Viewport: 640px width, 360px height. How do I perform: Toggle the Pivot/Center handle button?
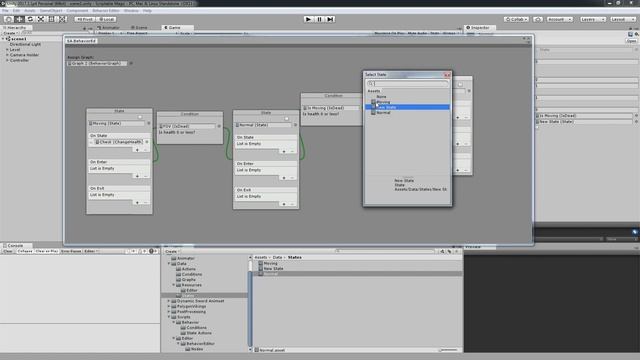pos(84,19)
